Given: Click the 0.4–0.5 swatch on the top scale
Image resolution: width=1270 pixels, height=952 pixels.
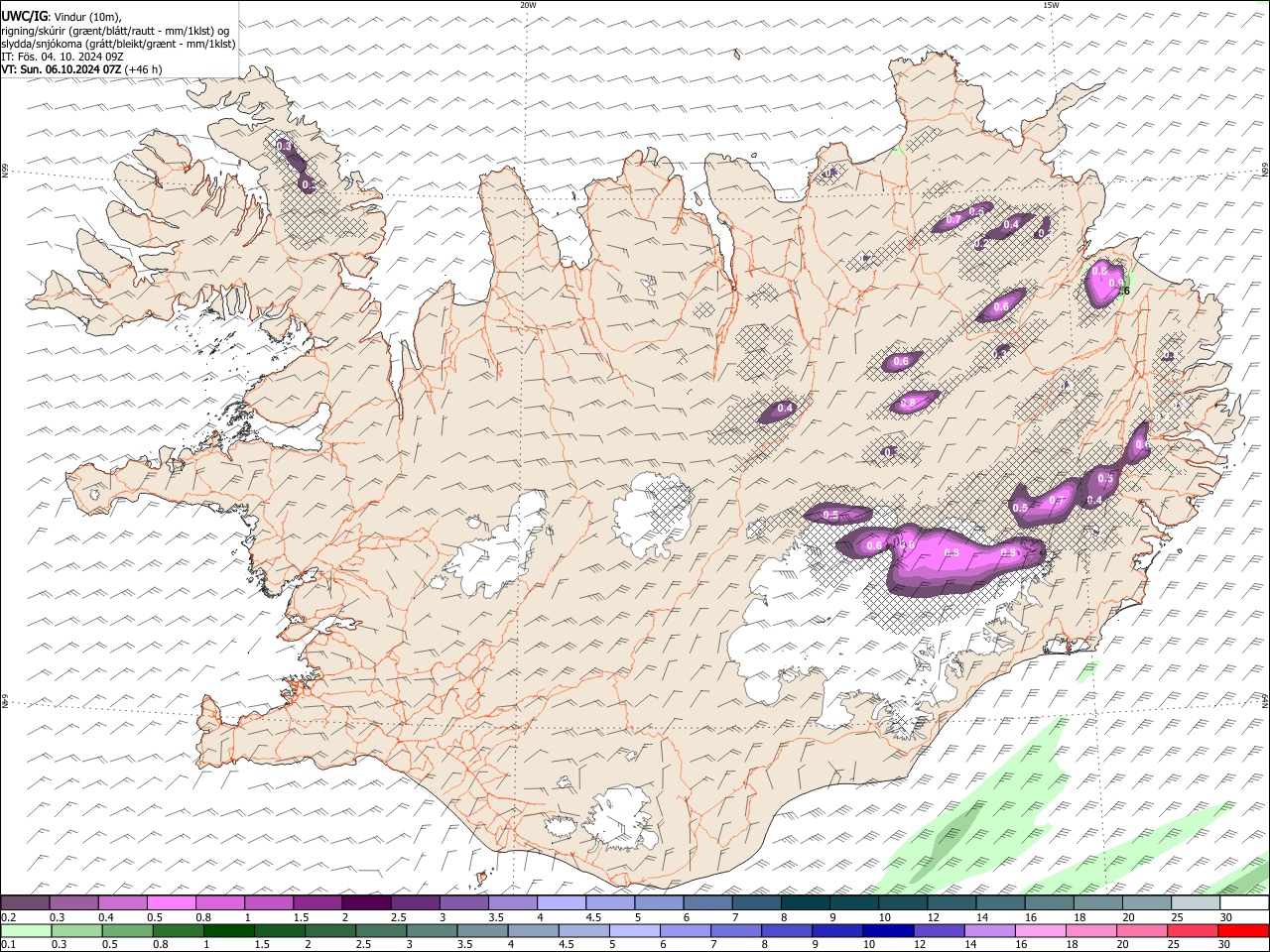Looking at the screenshot, I should coord(122,902).
